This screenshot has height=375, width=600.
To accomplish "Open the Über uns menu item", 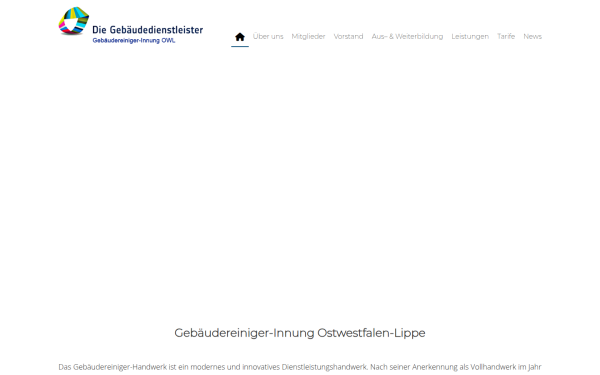I will (x=268, y=36).
